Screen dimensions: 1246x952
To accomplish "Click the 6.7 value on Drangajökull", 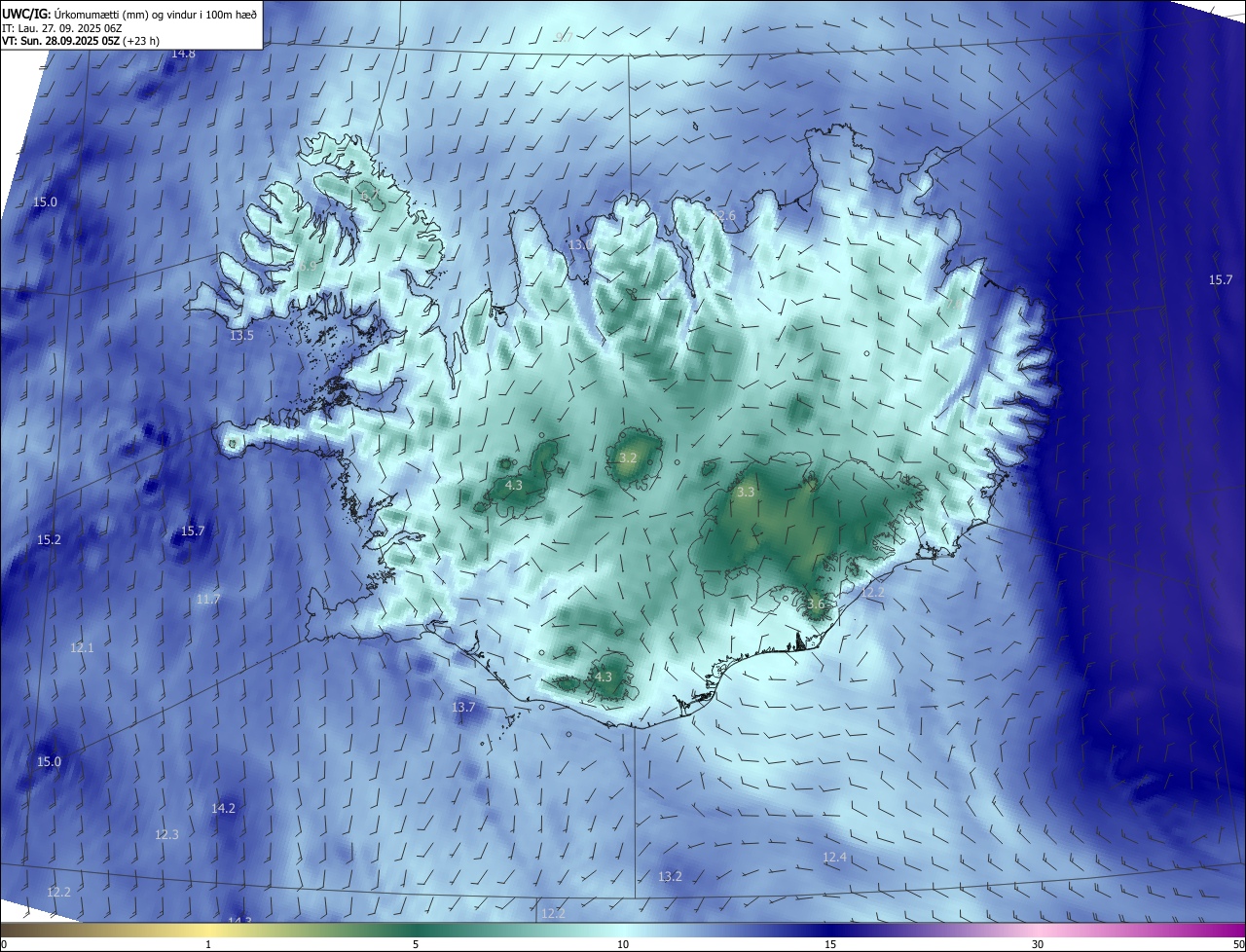I will tap(370, 195).
